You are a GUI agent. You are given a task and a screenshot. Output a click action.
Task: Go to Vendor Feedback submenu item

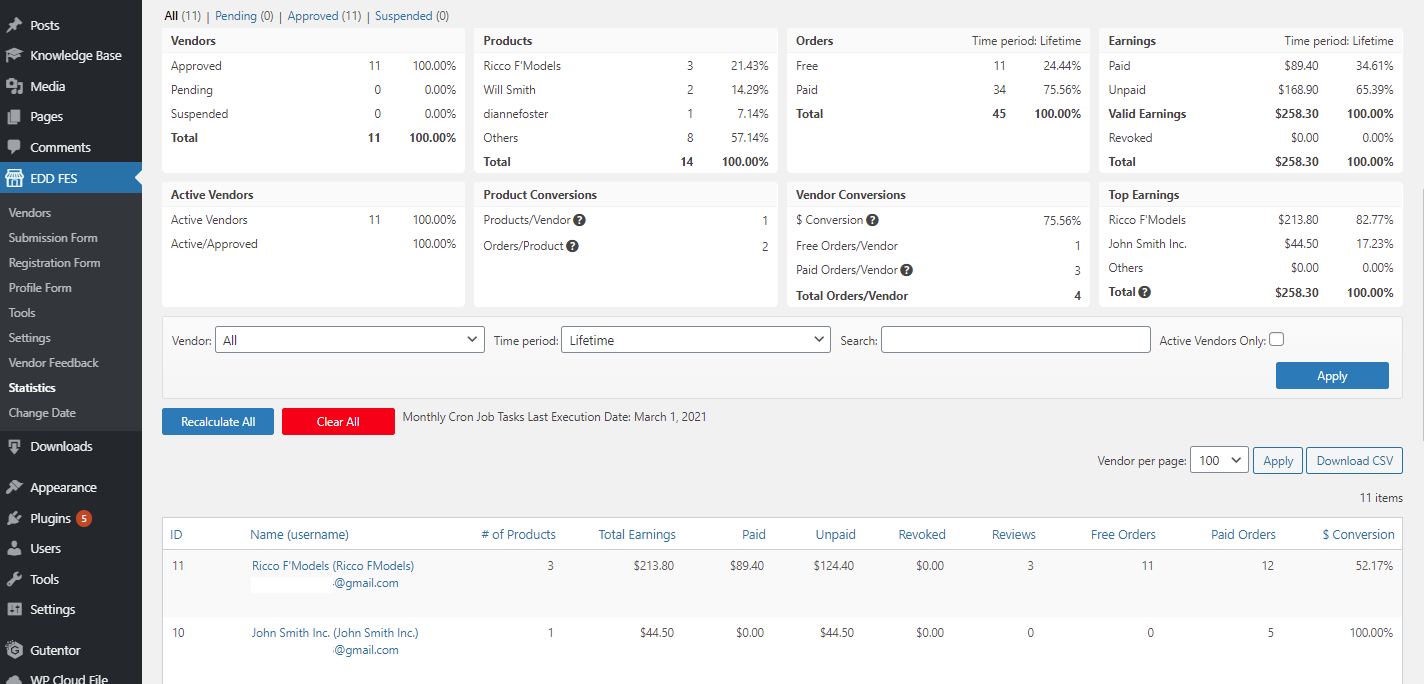(x=54, y=363)
